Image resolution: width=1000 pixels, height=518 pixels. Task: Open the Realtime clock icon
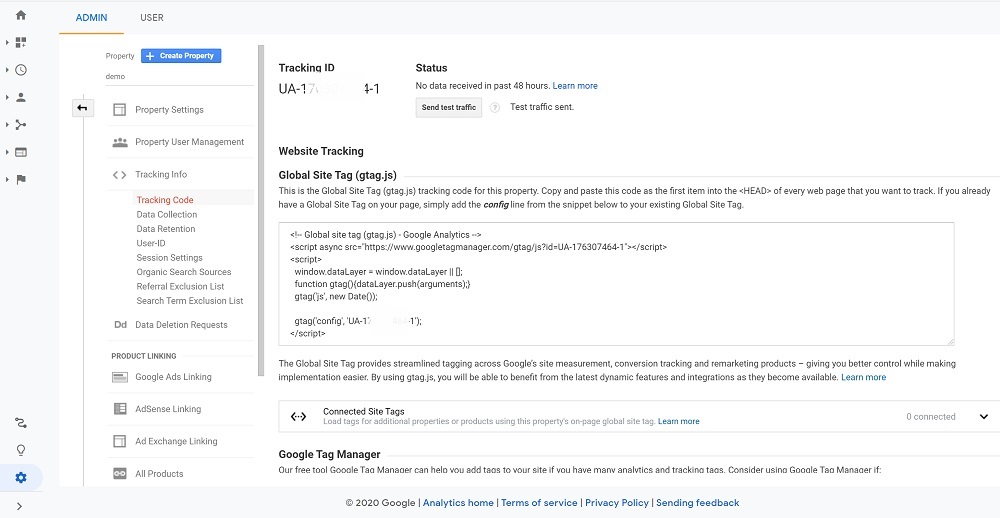(x=21, y=70)
